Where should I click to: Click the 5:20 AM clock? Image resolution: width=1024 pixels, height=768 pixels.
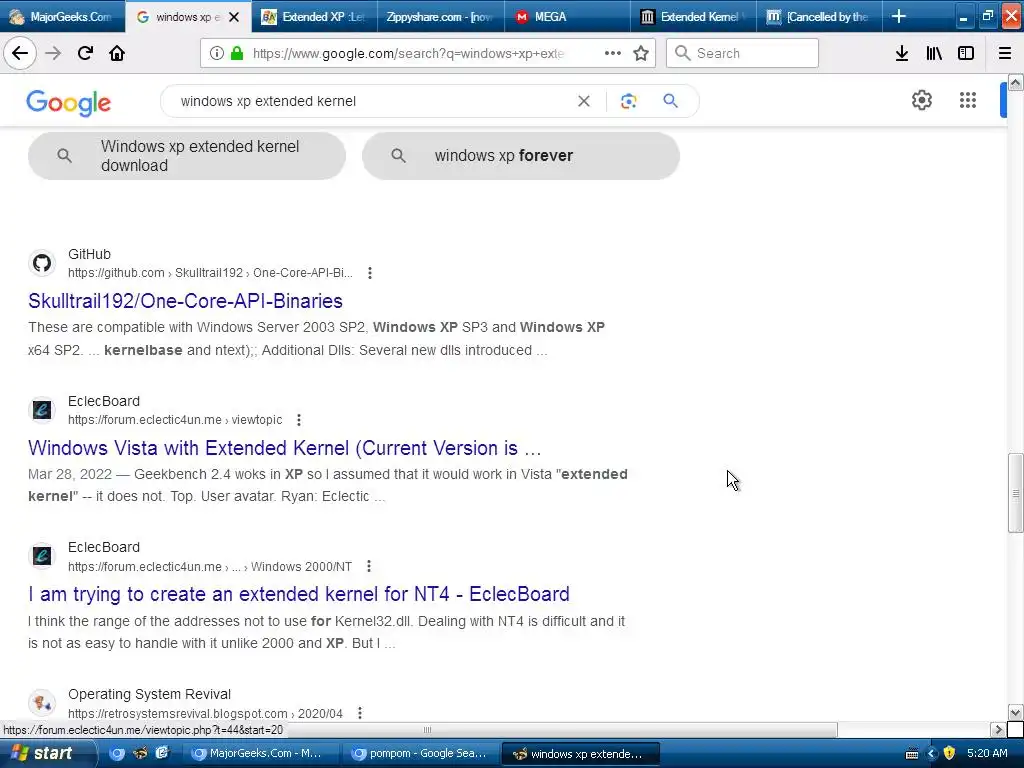click(987, 753)
